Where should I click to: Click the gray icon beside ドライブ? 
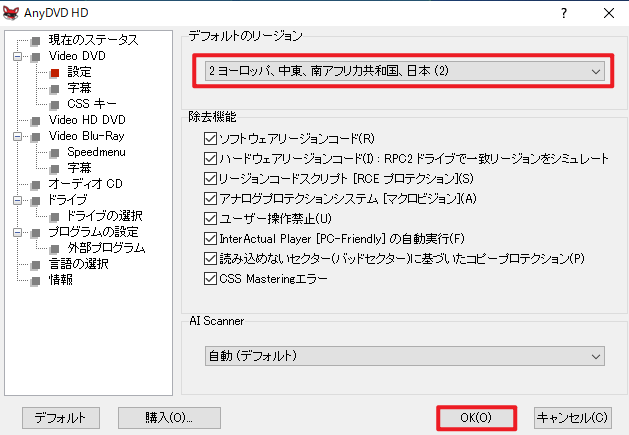pos(36,201)
